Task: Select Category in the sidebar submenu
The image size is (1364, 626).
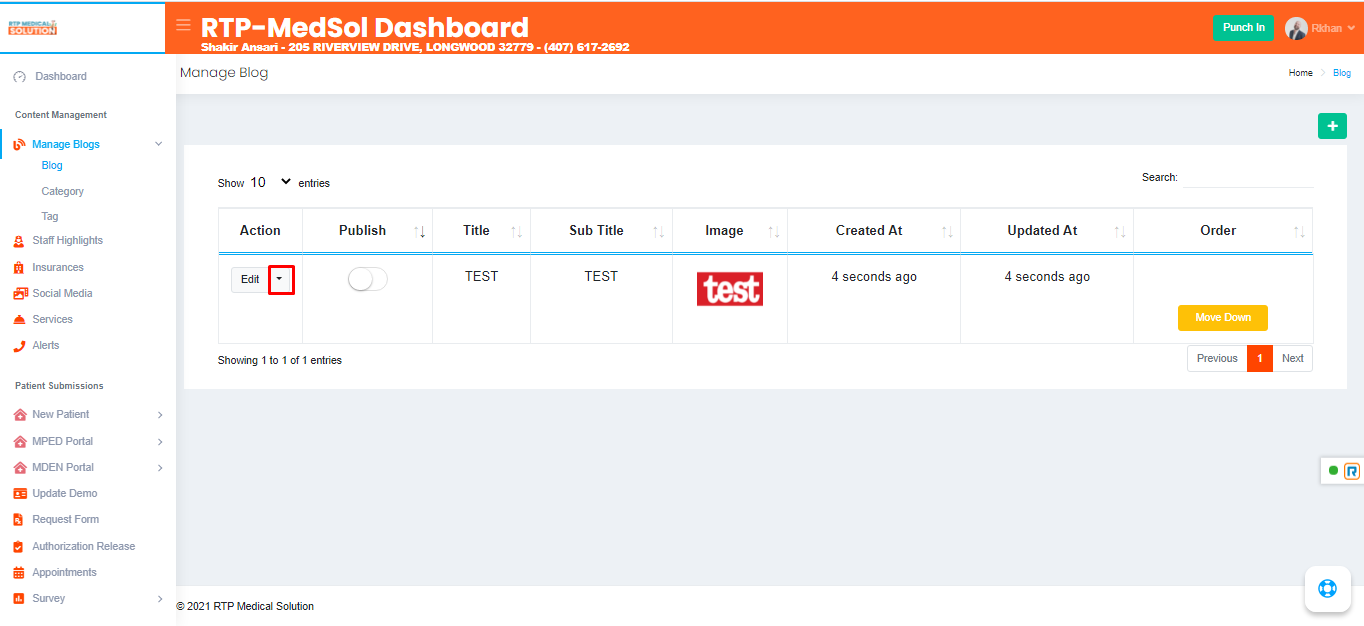Action: (x=63, y=192)
